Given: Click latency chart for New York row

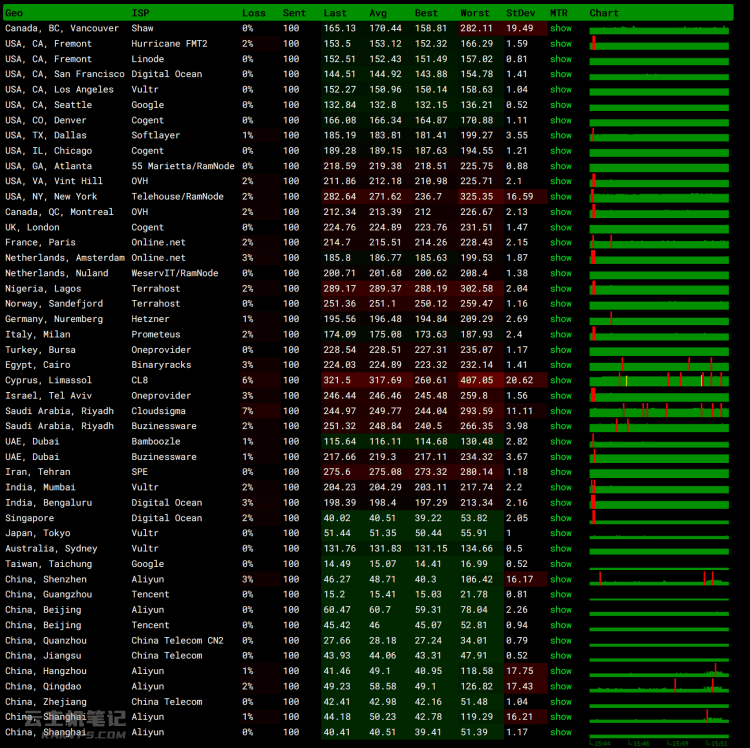Looking at the screenshot, I should tap(659, 197).
